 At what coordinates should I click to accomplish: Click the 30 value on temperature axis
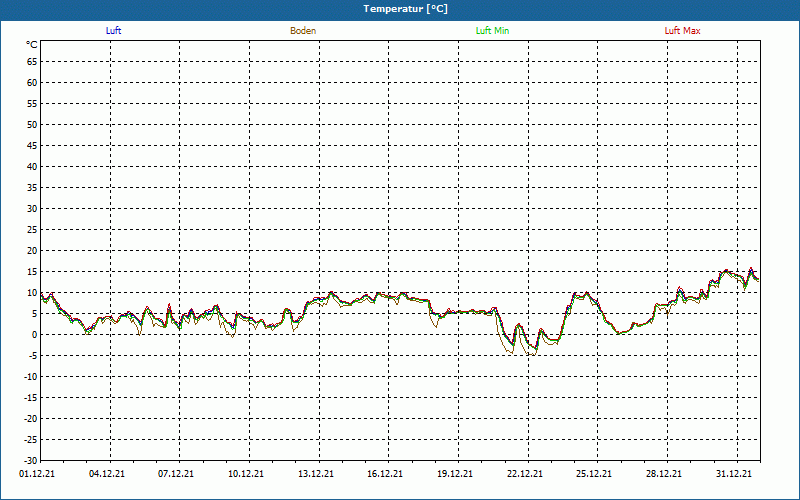pyautogui.click(x=32, y=209)
